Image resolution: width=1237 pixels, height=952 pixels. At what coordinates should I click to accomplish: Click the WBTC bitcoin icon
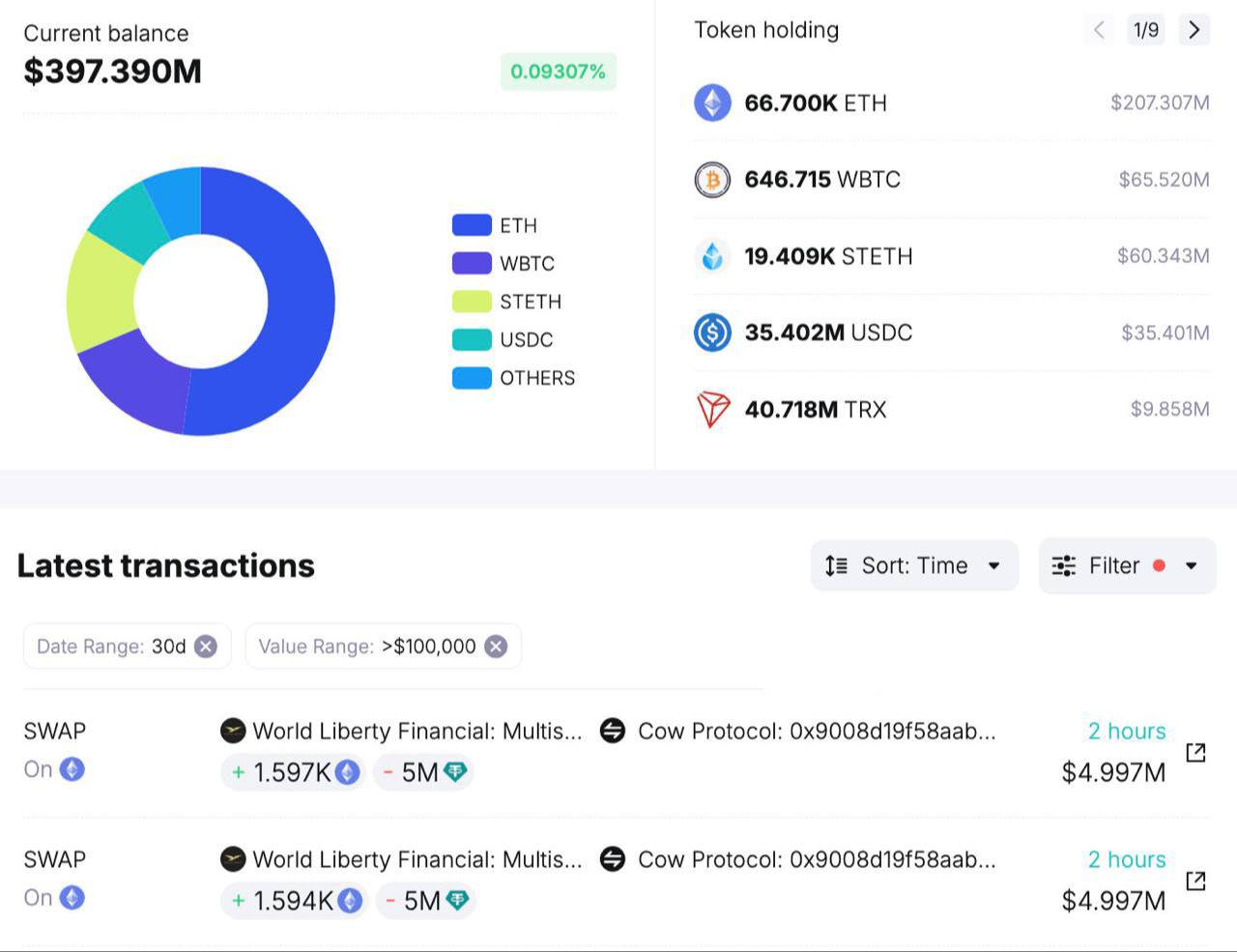coord(712,180)
